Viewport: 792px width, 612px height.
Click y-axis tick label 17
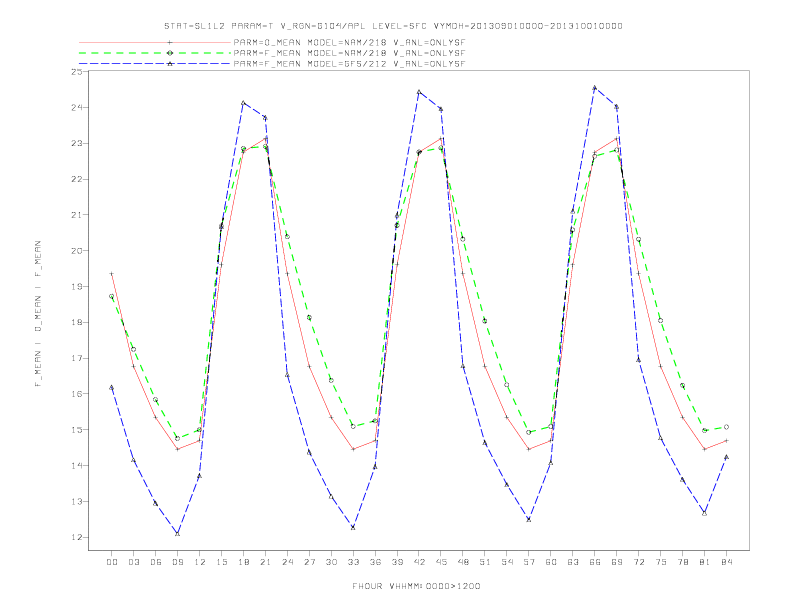click(77, 359)
